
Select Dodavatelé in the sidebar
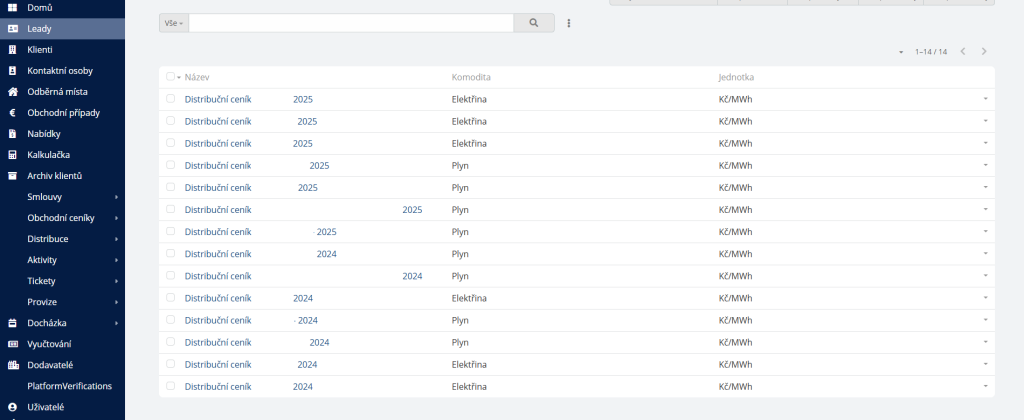coord(50,365)
